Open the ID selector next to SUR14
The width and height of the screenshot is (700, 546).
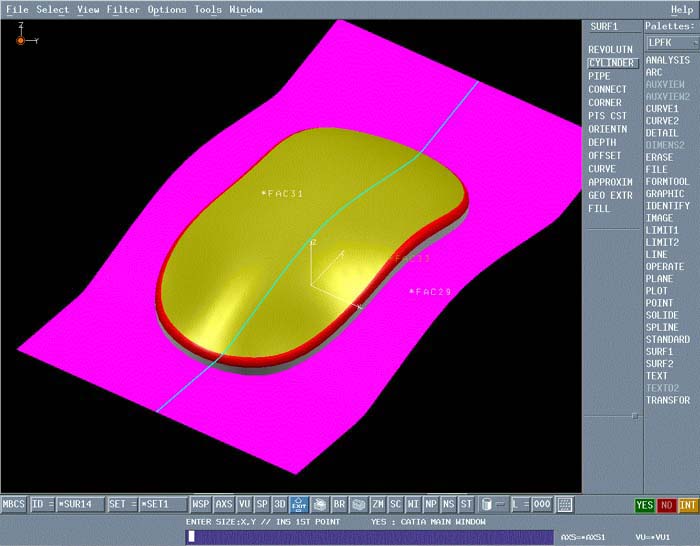pyautogui.click(x=42, y=505)
